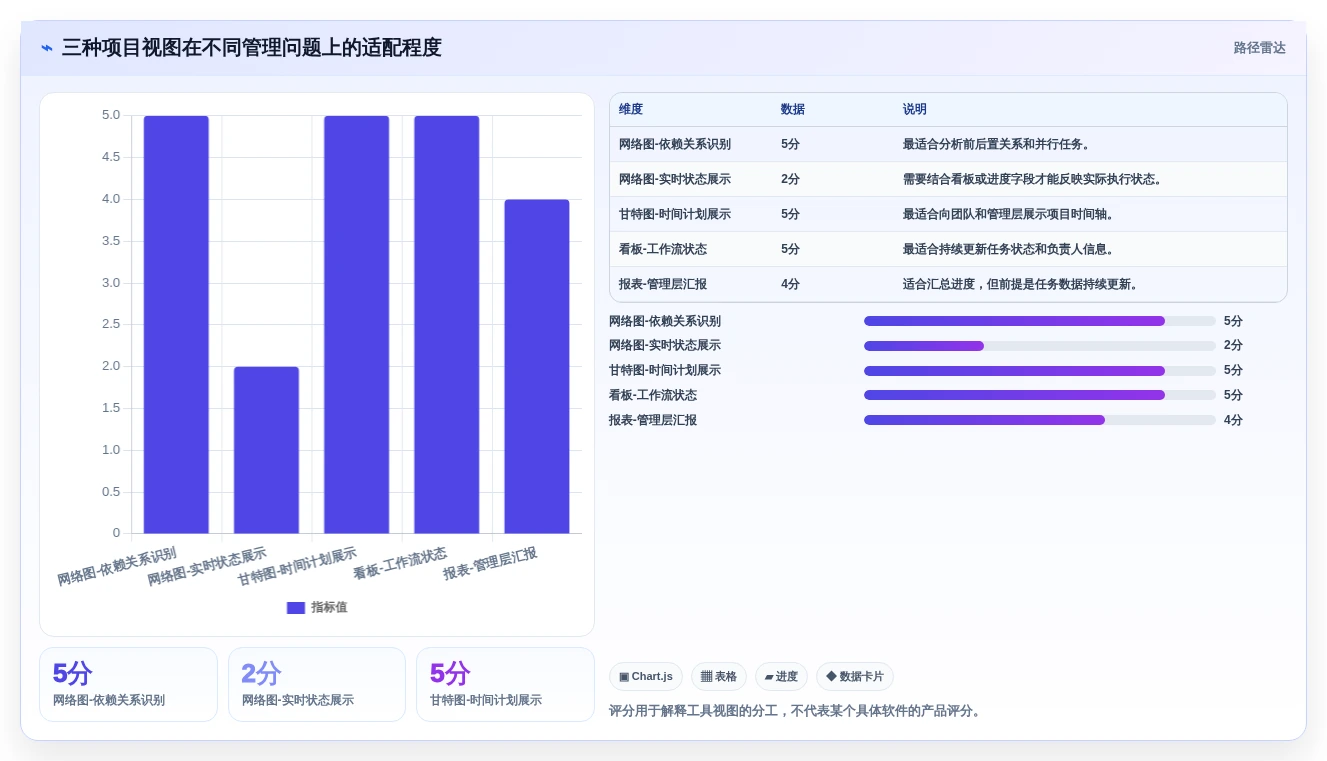Click the chart bar for 网络图-依赖关系识别
Viewport: 1327px width, 761px height.
click(176, 324)
